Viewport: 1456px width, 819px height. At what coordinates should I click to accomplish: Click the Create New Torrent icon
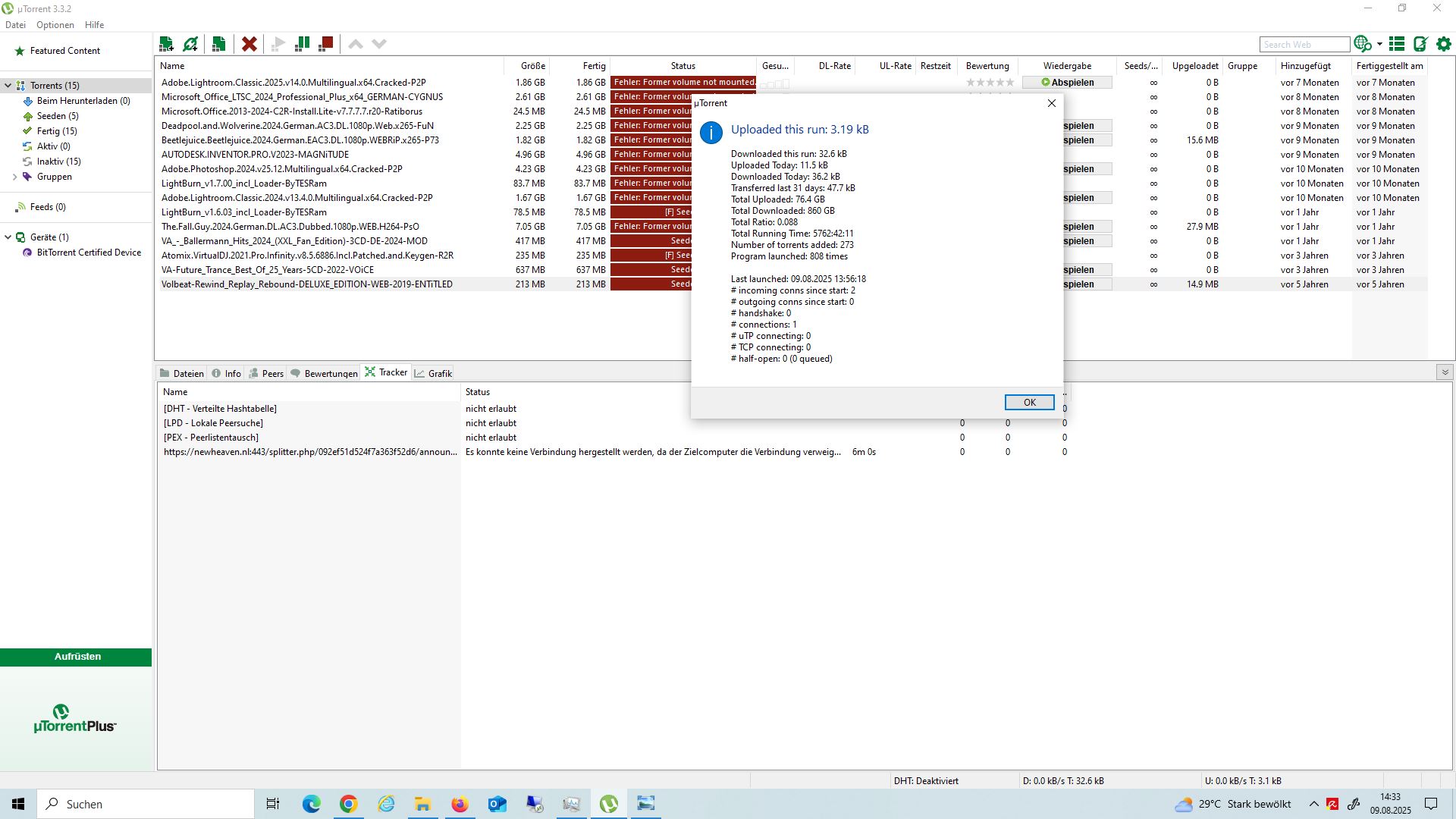tap(219, 44)
